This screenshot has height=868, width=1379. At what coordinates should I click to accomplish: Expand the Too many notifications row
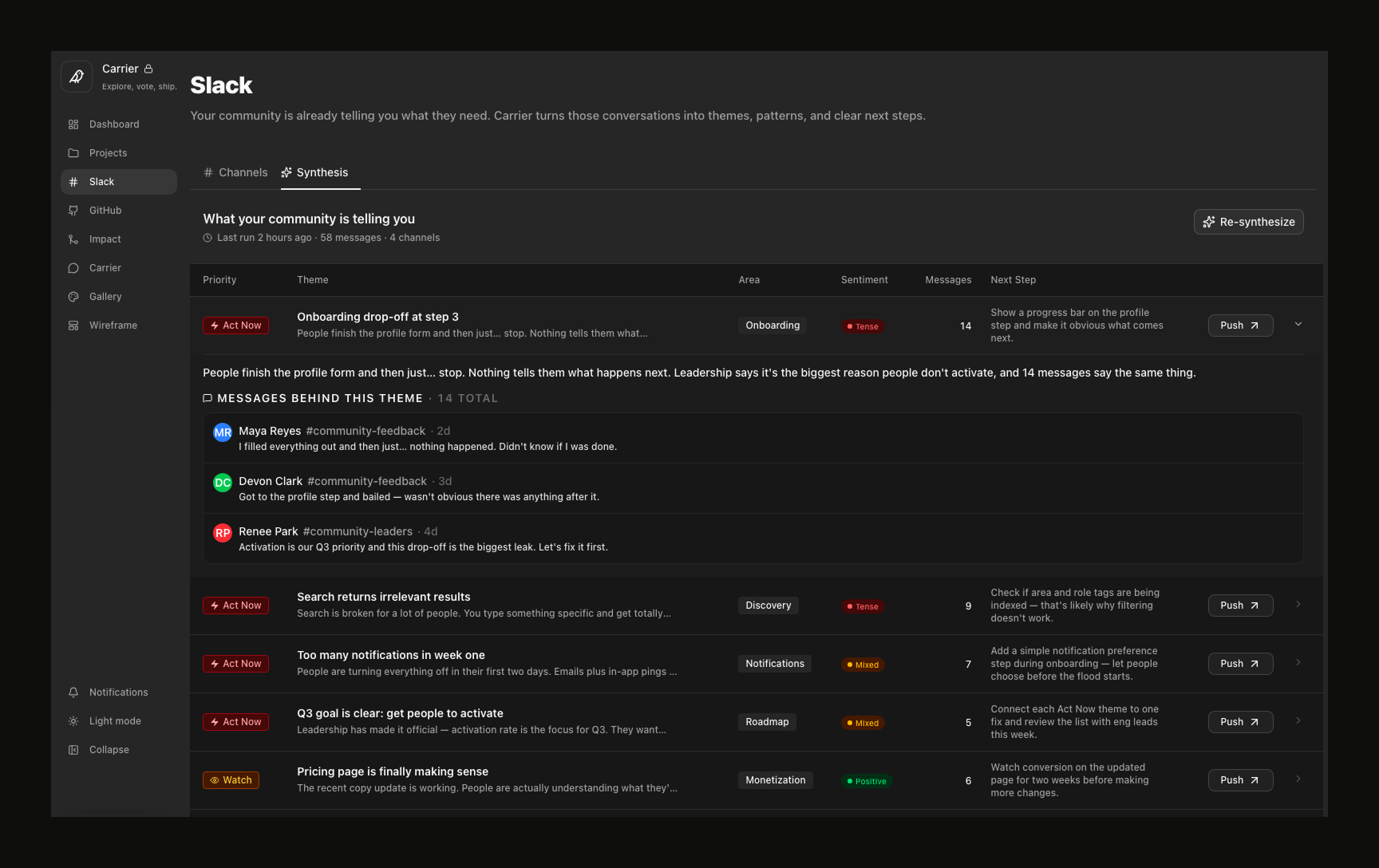pos(1298,662)
